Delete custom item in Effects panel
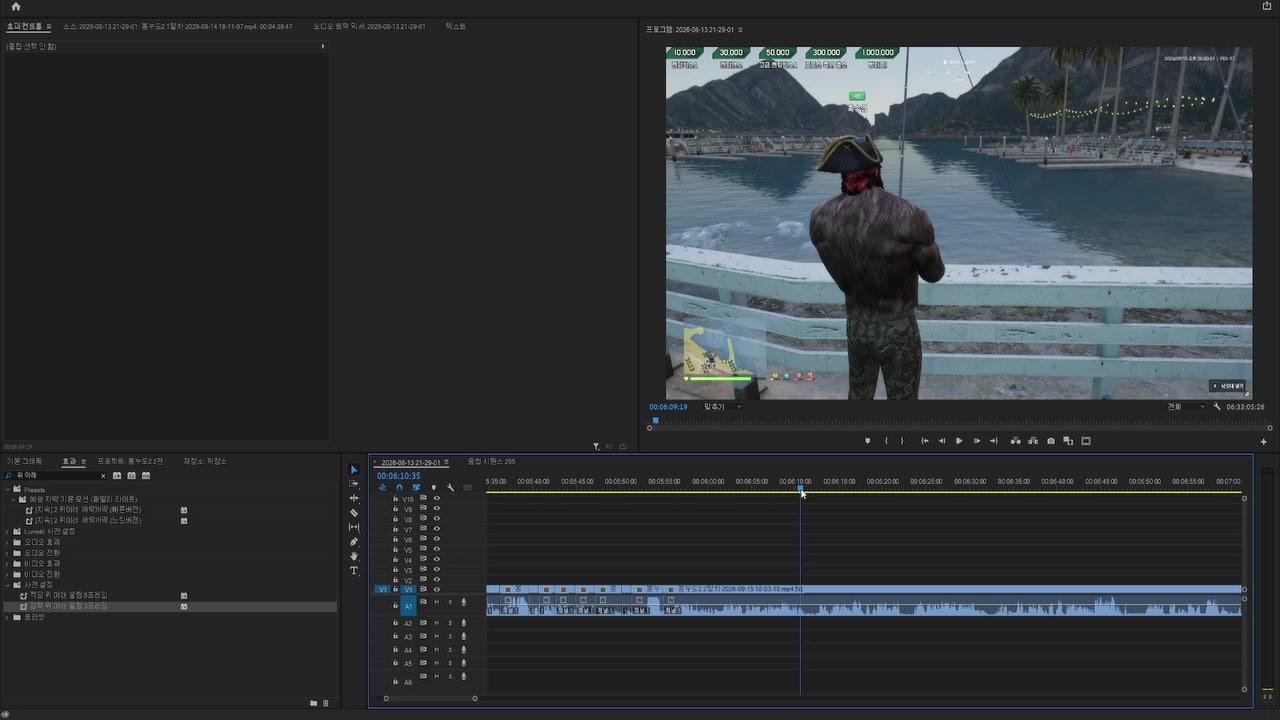The image size is (1280, 720). click(x=325, y=703)
